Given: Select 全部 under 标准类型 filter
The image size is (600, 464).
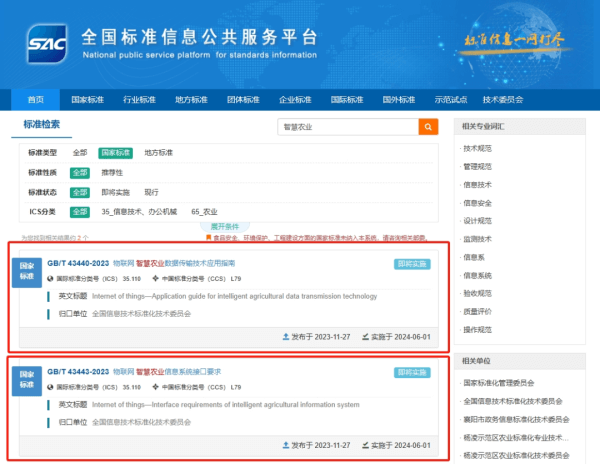Looking at the screenshot, I should pos(80,153).
